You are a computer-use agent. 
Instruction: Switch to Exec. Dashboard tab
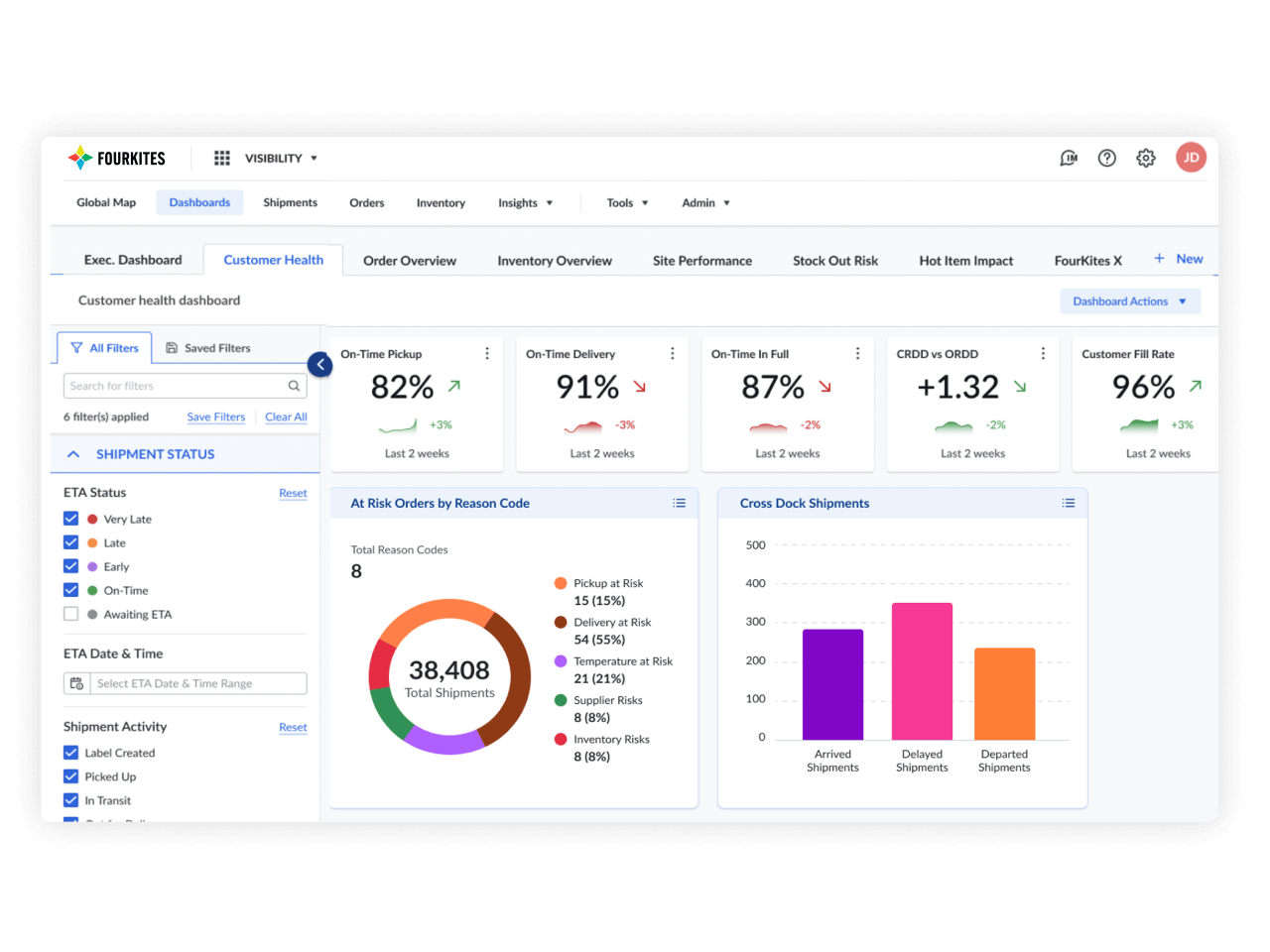(x=133, y=260)
